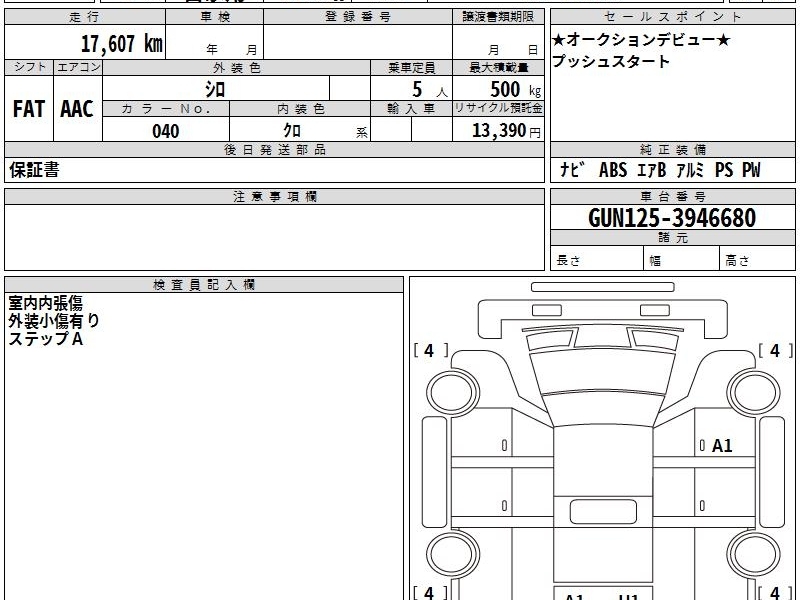Click the front-right tire rating [4]
Screen dimensions: 800x600
click(776, 351)
